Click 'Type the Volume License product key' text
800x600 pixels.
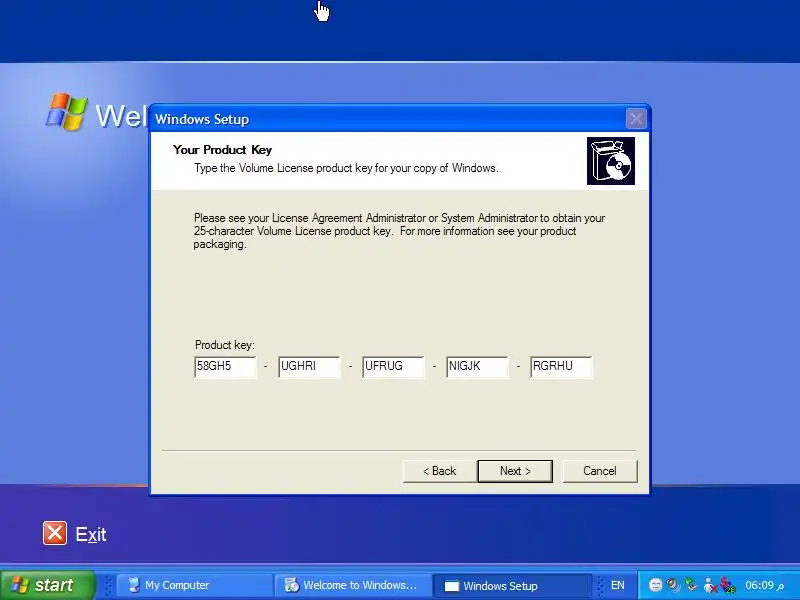tap(346, 168)
